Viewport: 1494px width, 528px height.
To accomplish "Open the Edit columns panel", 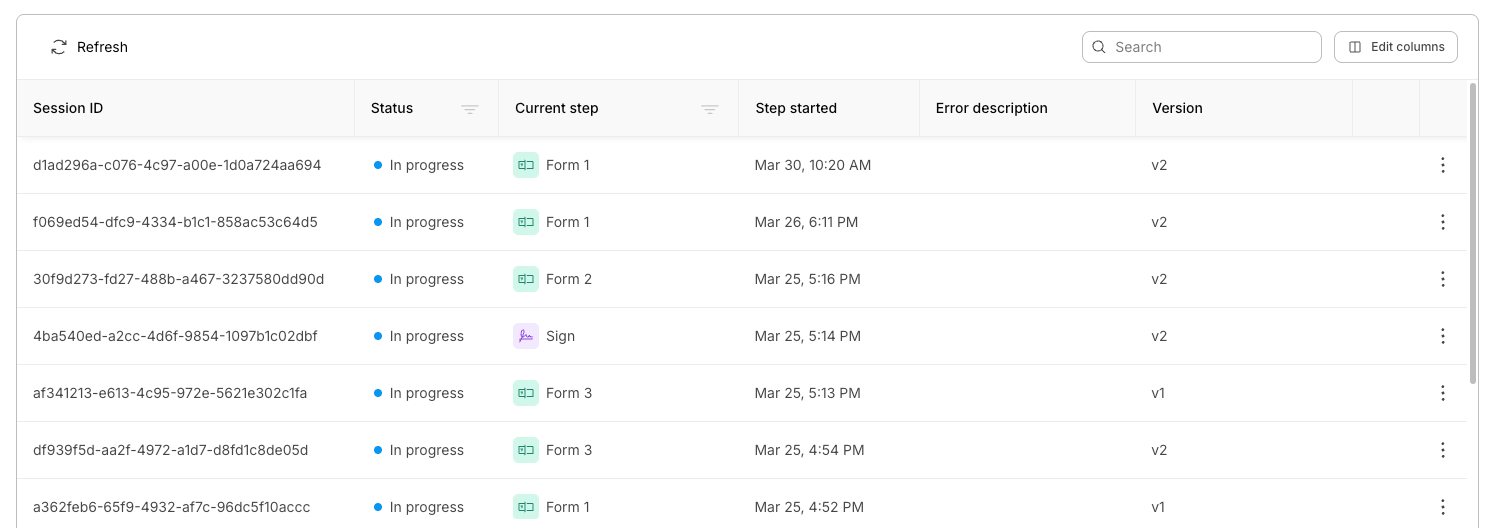I will (x=1396, y=47).
